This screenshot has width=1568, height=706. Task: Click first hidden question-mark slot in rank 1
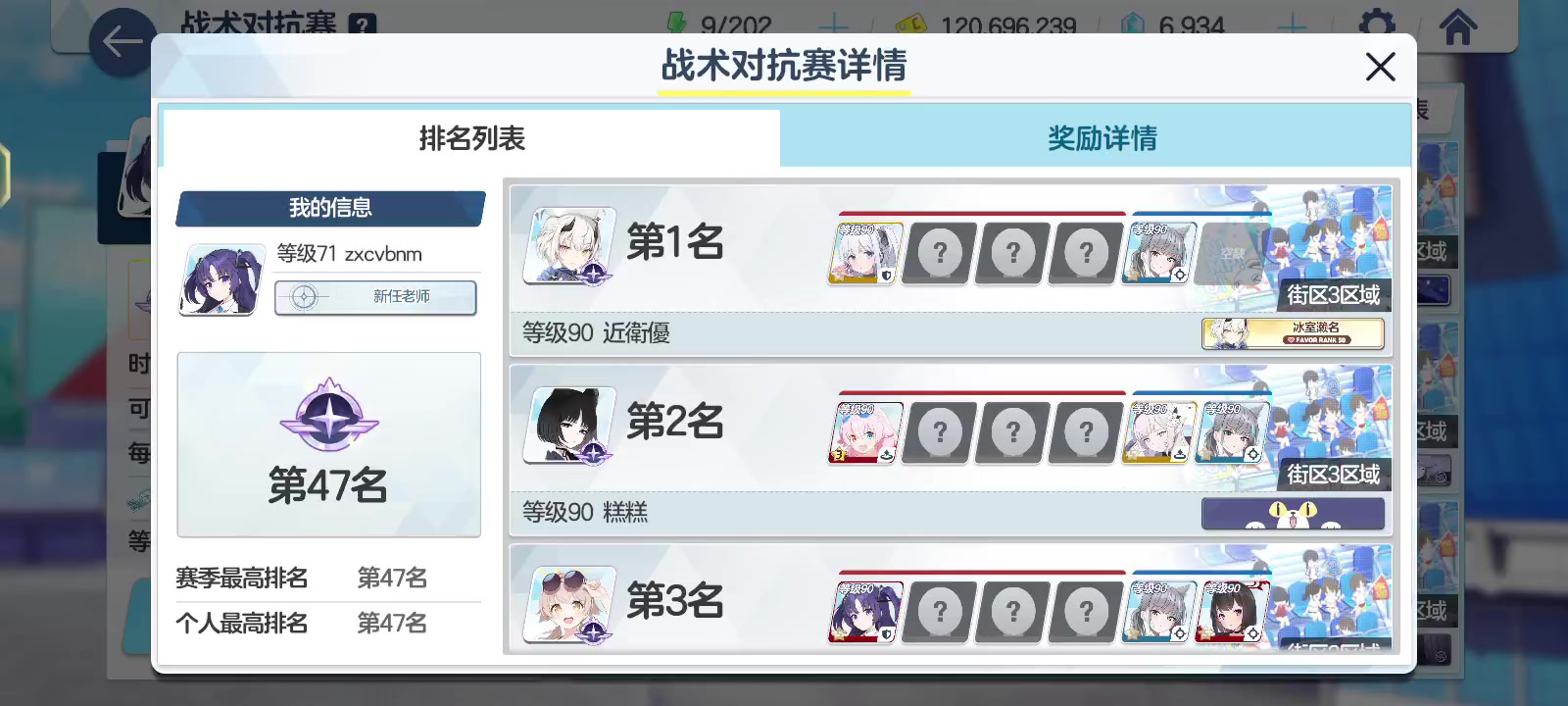(940, 253)
